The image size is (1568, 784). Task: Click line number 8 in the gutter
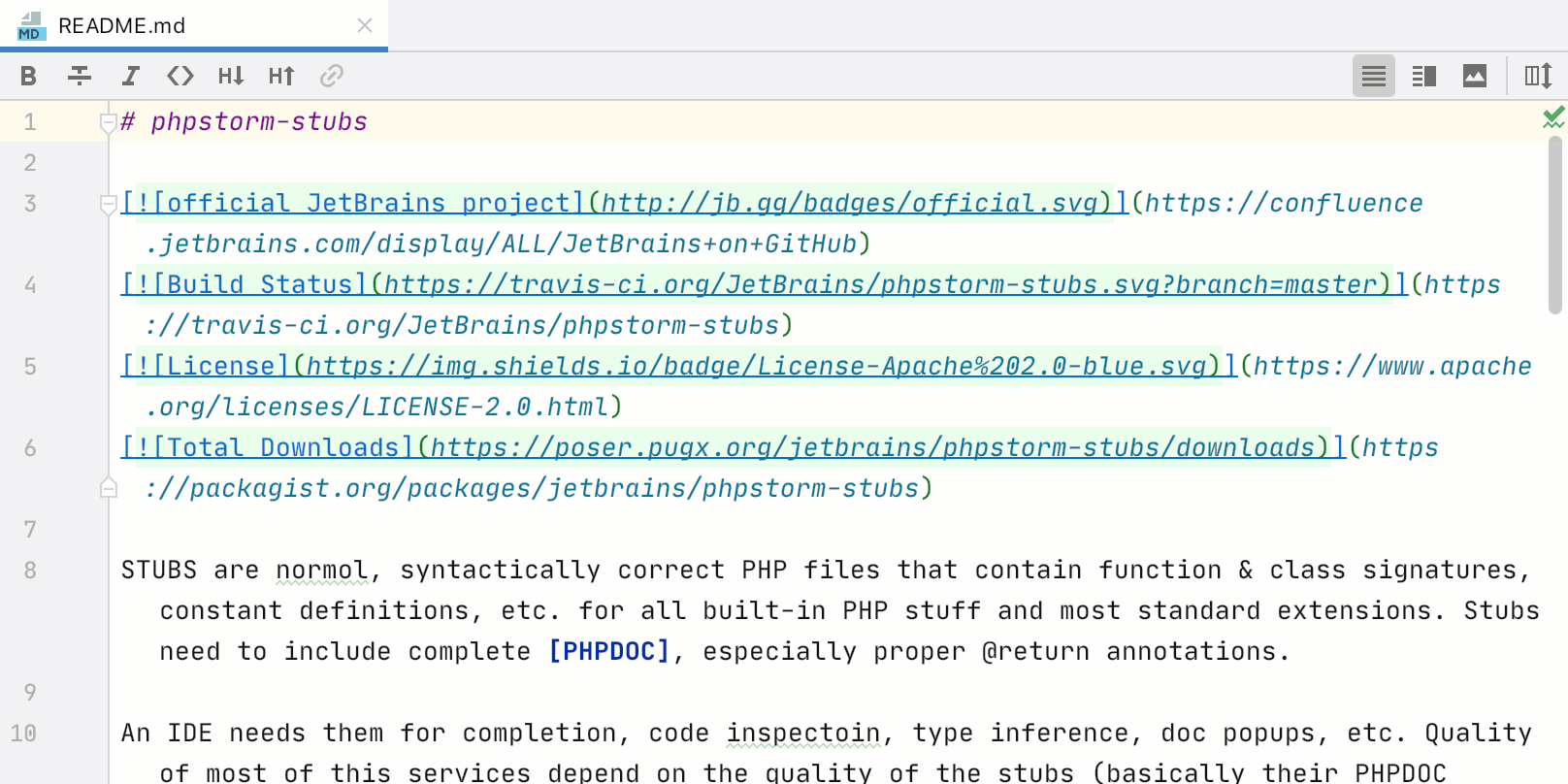(x=30, y=571)
